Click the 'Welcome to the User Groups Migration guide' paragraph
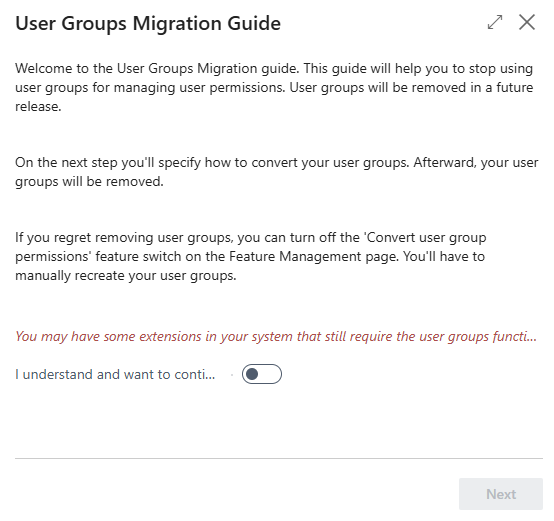Screen dimensions: 554x521 coord(274,87)
